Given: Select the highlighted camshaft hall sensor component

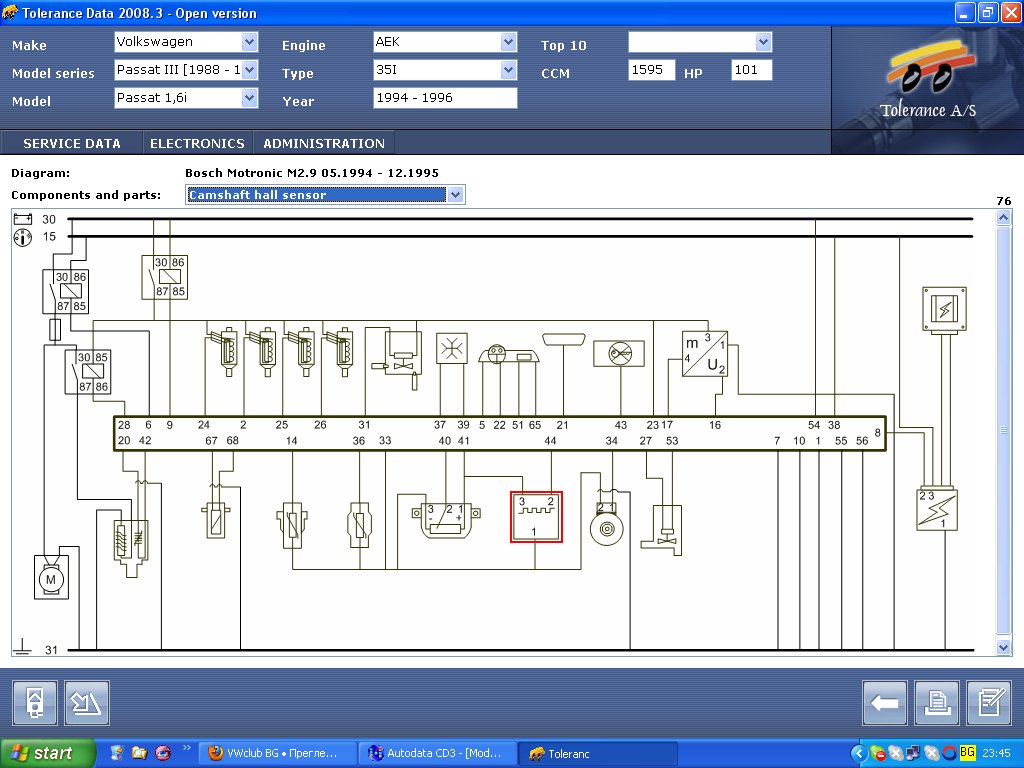Looking at the screenshot, I should click(536, 517).
